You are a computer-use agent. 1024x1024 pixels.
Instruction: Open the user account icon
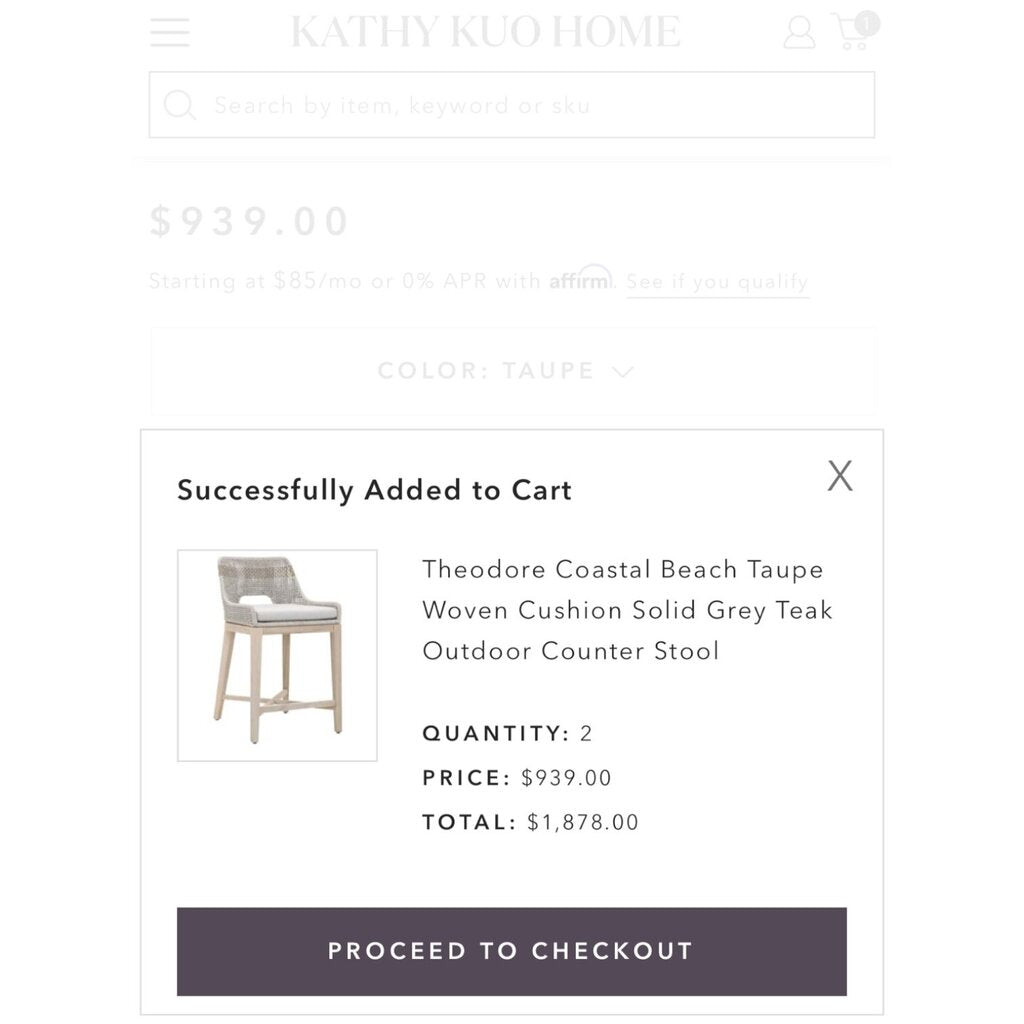pyautogui.click(x=799, y=32)
